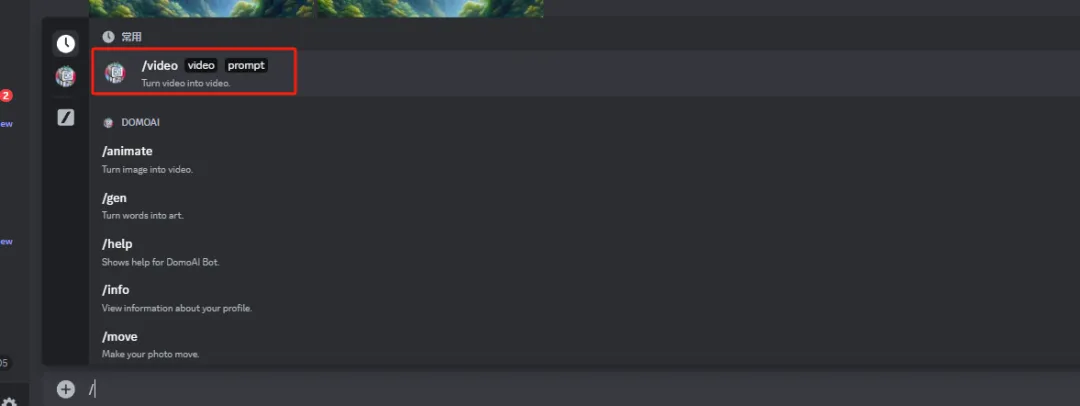The height and width of the screenshot is (406, 1080).
Task: Click the small DOMOAI section header avatar
Action: pyautogui.click(x=107, y=123)
